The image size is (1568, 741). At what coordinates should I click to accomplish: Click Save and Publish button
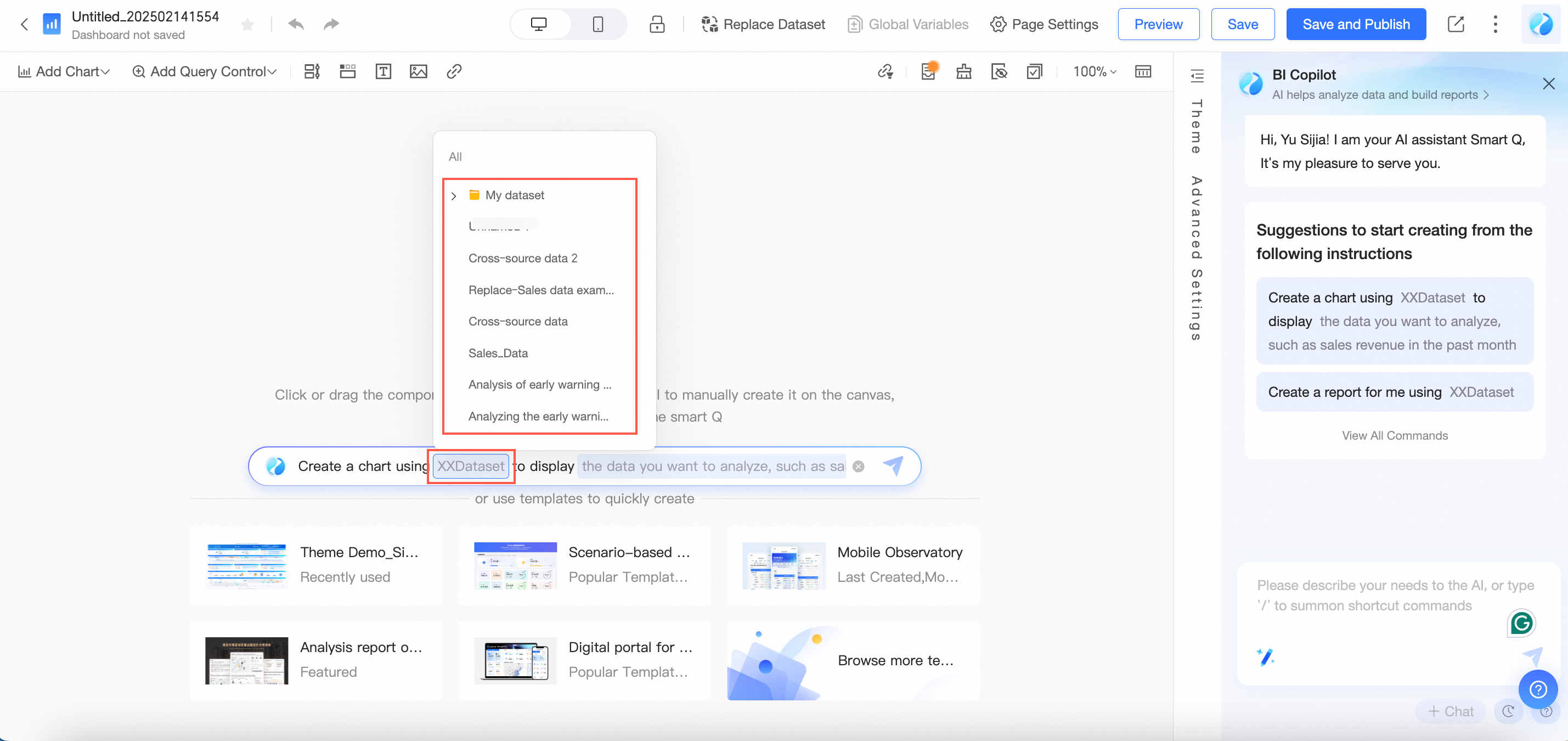tap(1356, 24)
